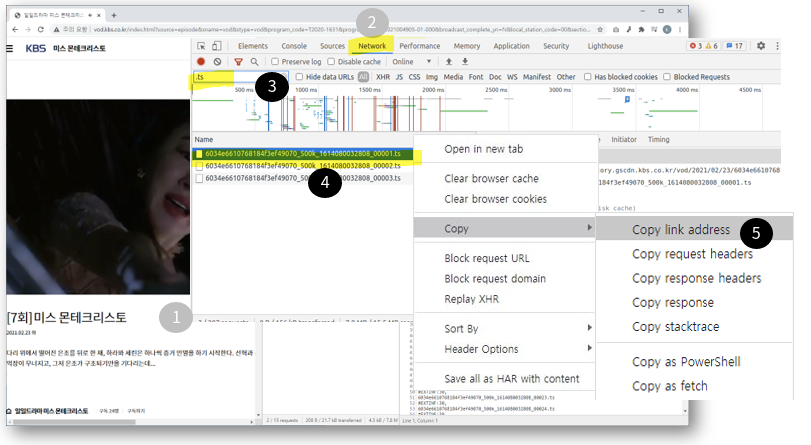Toggle the network filter funnel icon
Viewport: 811px width, 445px height.
click(x=238, y=62)
